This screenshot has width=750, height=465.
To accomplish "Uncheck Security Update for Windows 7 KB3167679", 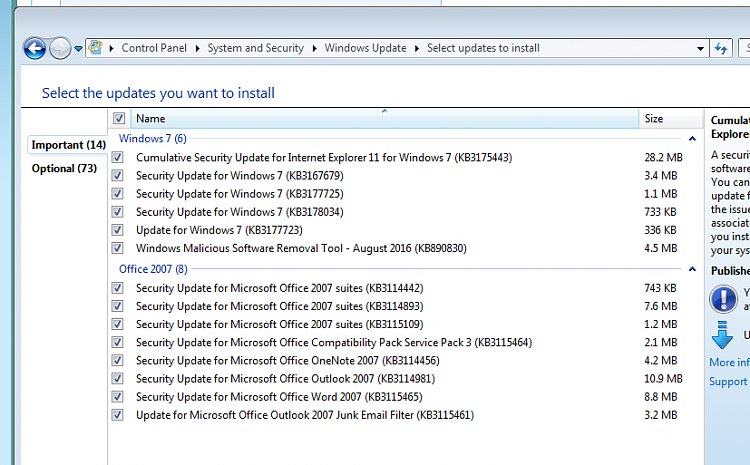I will click(118, 176).
